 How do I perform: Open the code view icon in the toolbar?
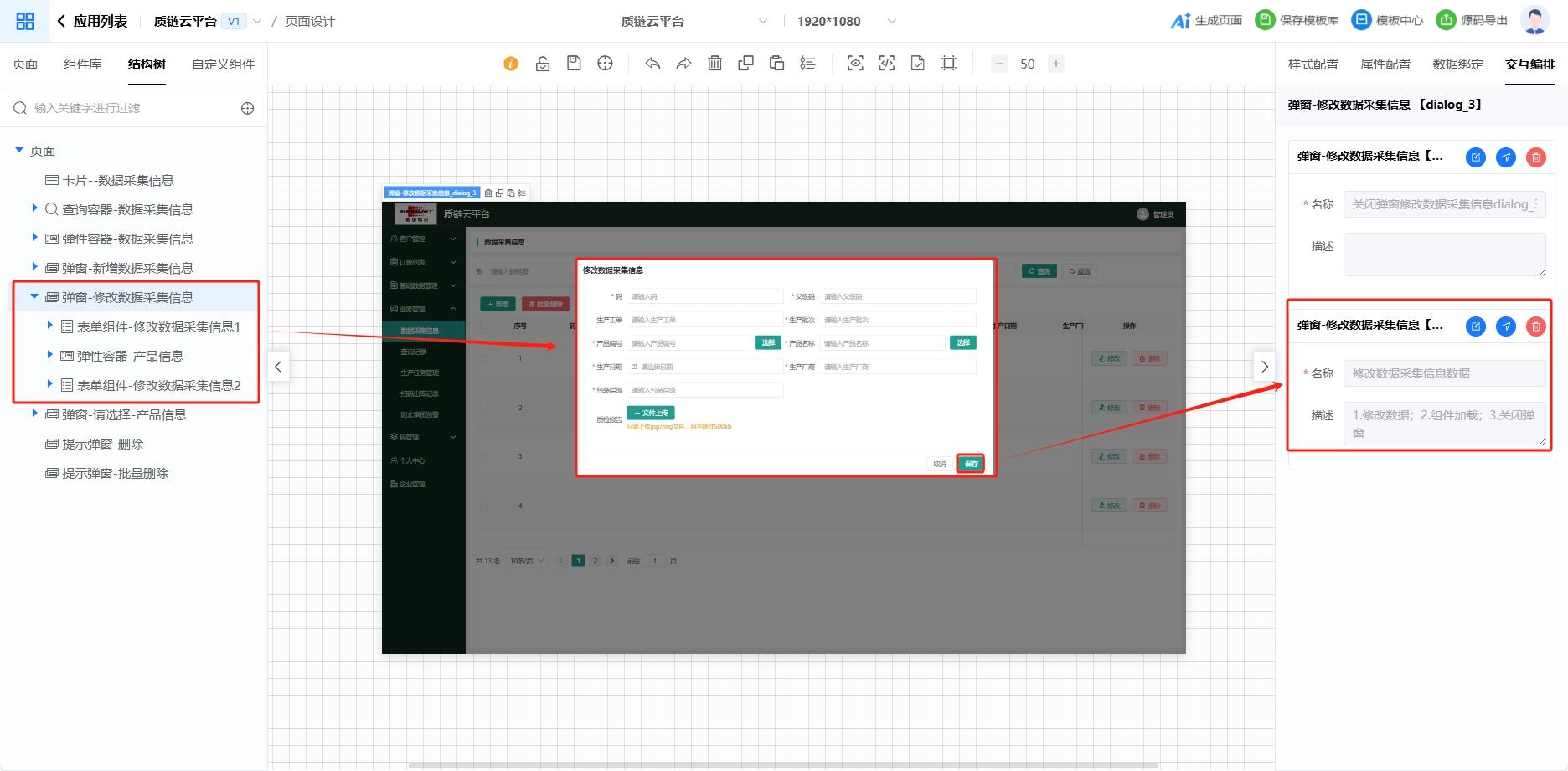[886, 64]
